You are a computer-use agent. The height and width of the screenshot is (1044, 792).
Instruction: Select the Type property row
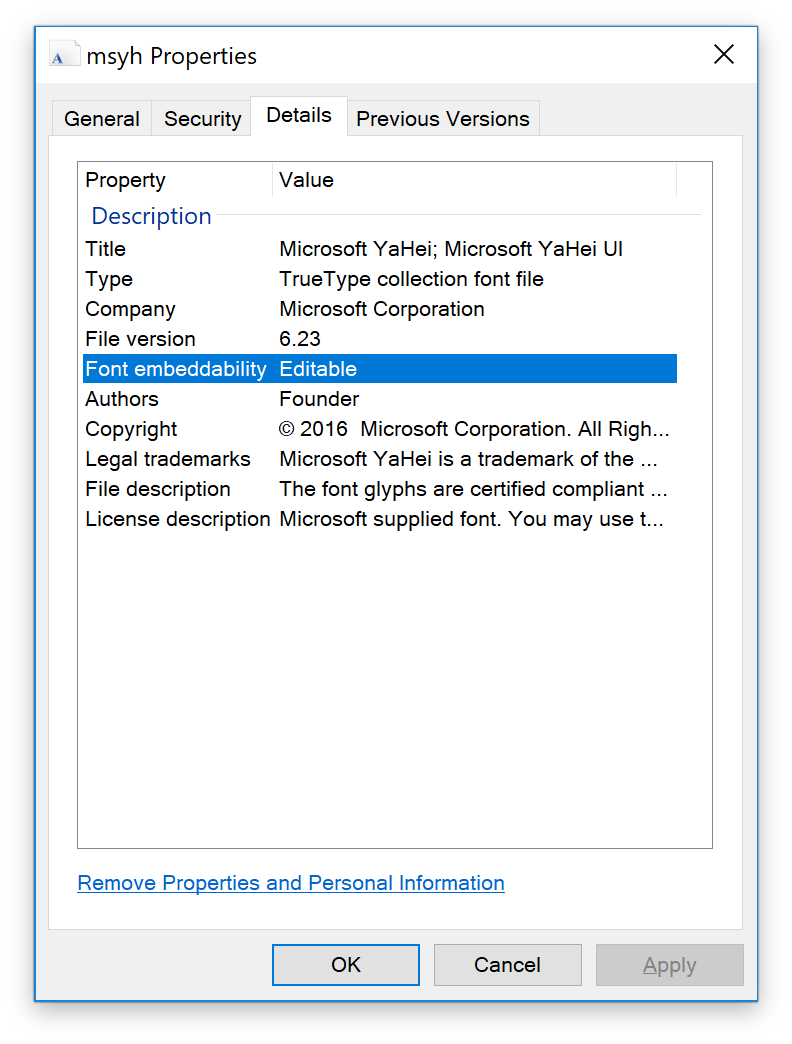click(379, 279)
